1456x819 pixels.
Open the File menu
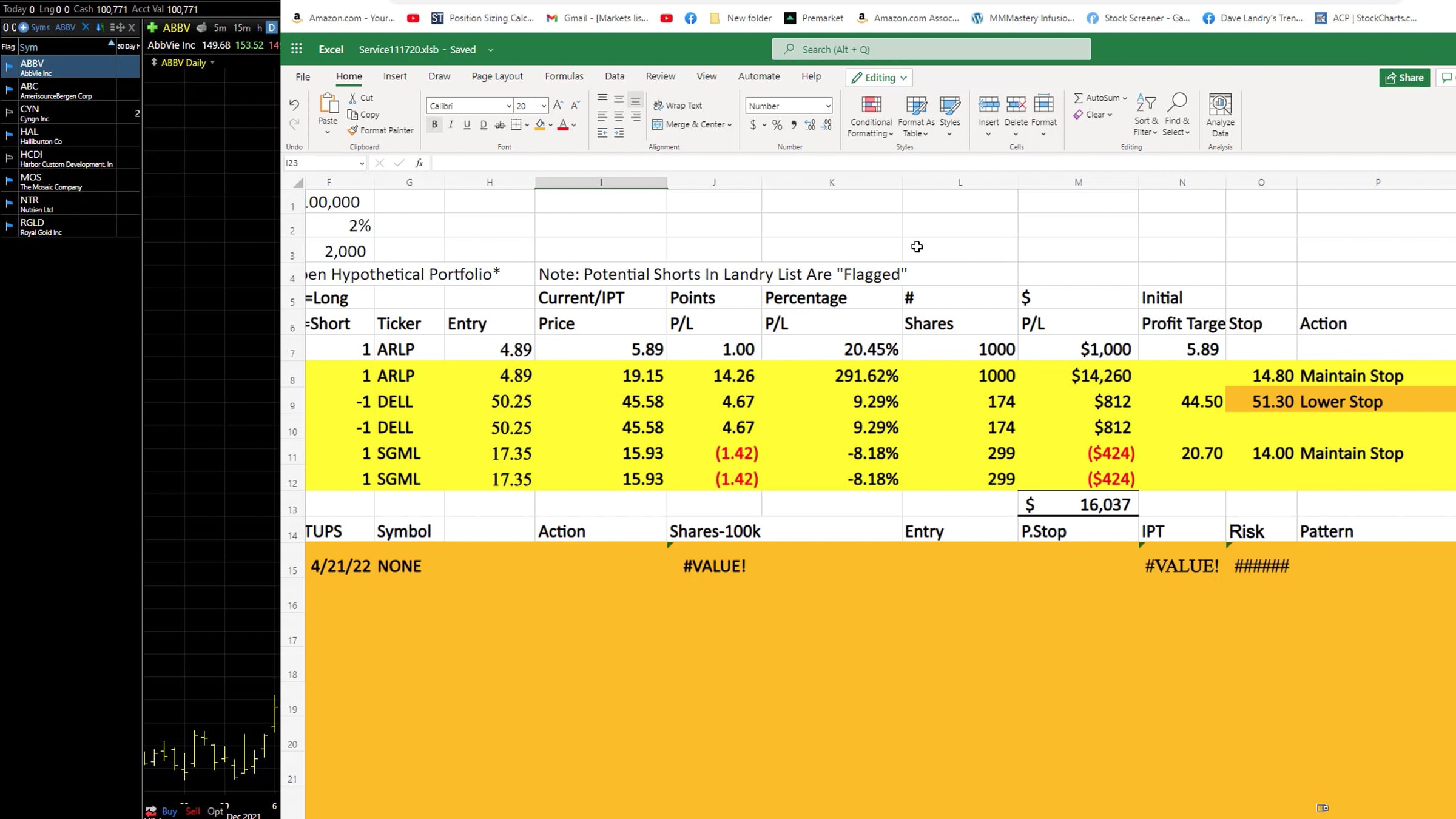(x=303, y=76)
